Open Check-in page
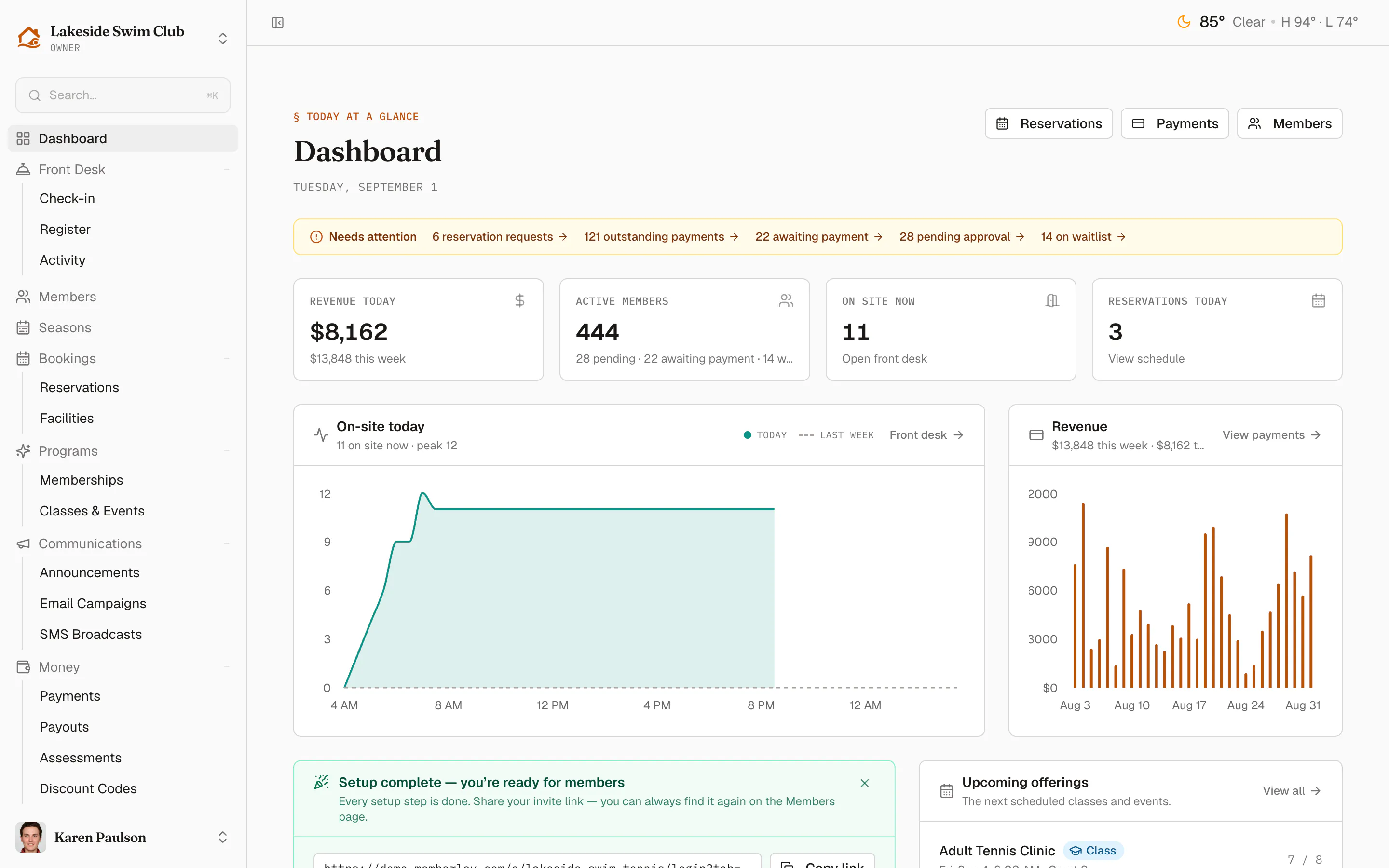 click(67, 199)
